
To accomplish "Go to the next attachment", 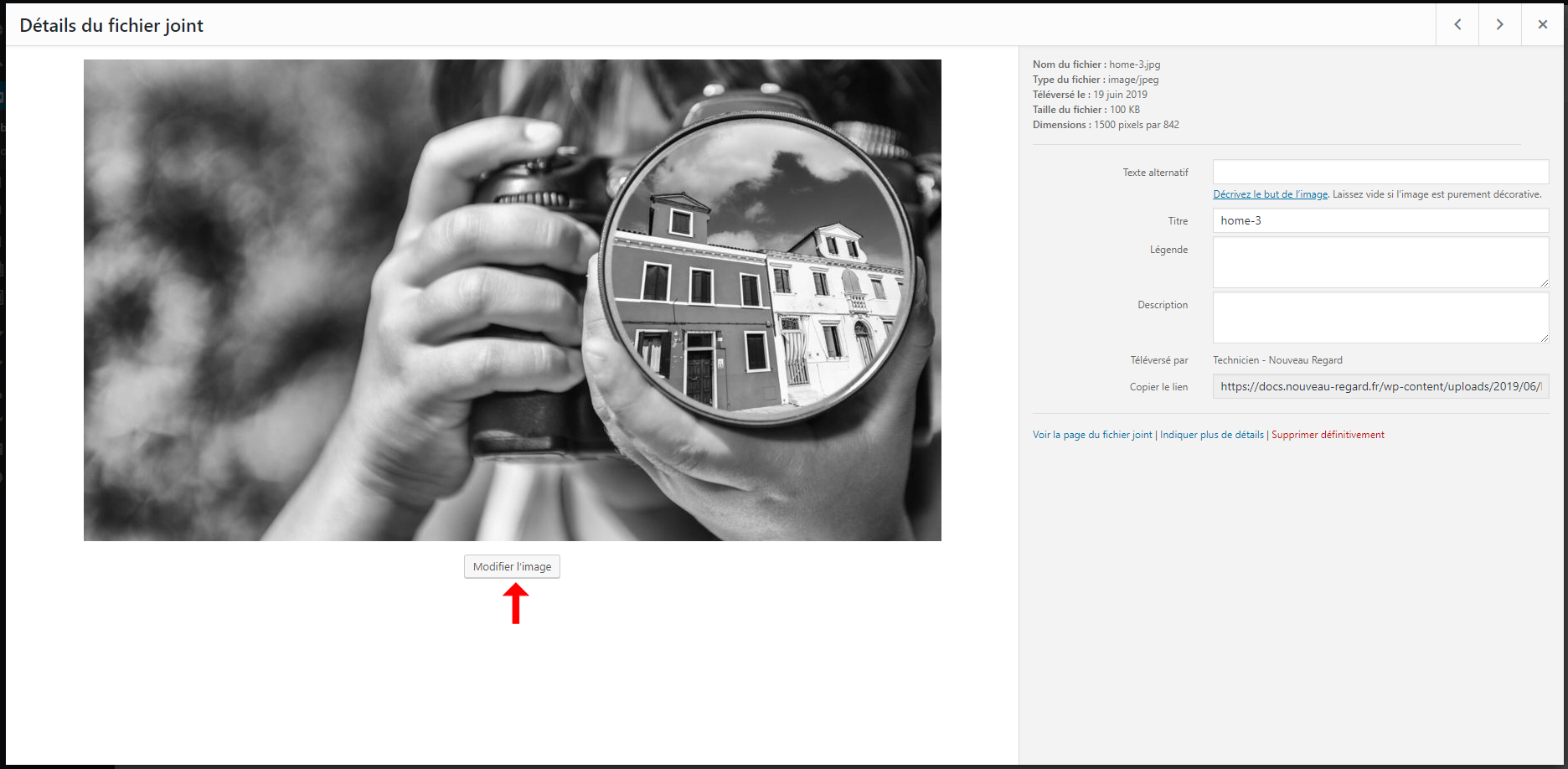I will [x=1499, y=24].
